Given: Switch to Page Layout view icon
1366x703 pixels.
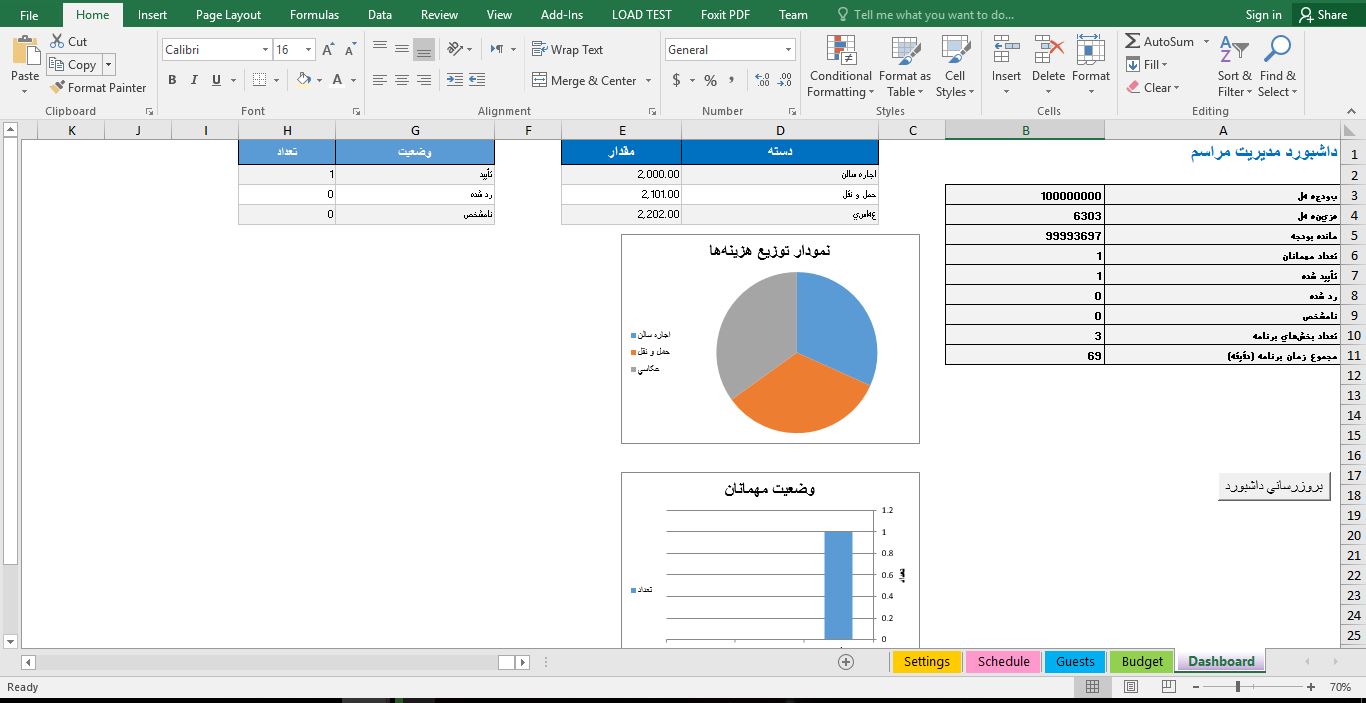Looking at the screenshot, I should pyautogui.click(x=1130, y=687).
